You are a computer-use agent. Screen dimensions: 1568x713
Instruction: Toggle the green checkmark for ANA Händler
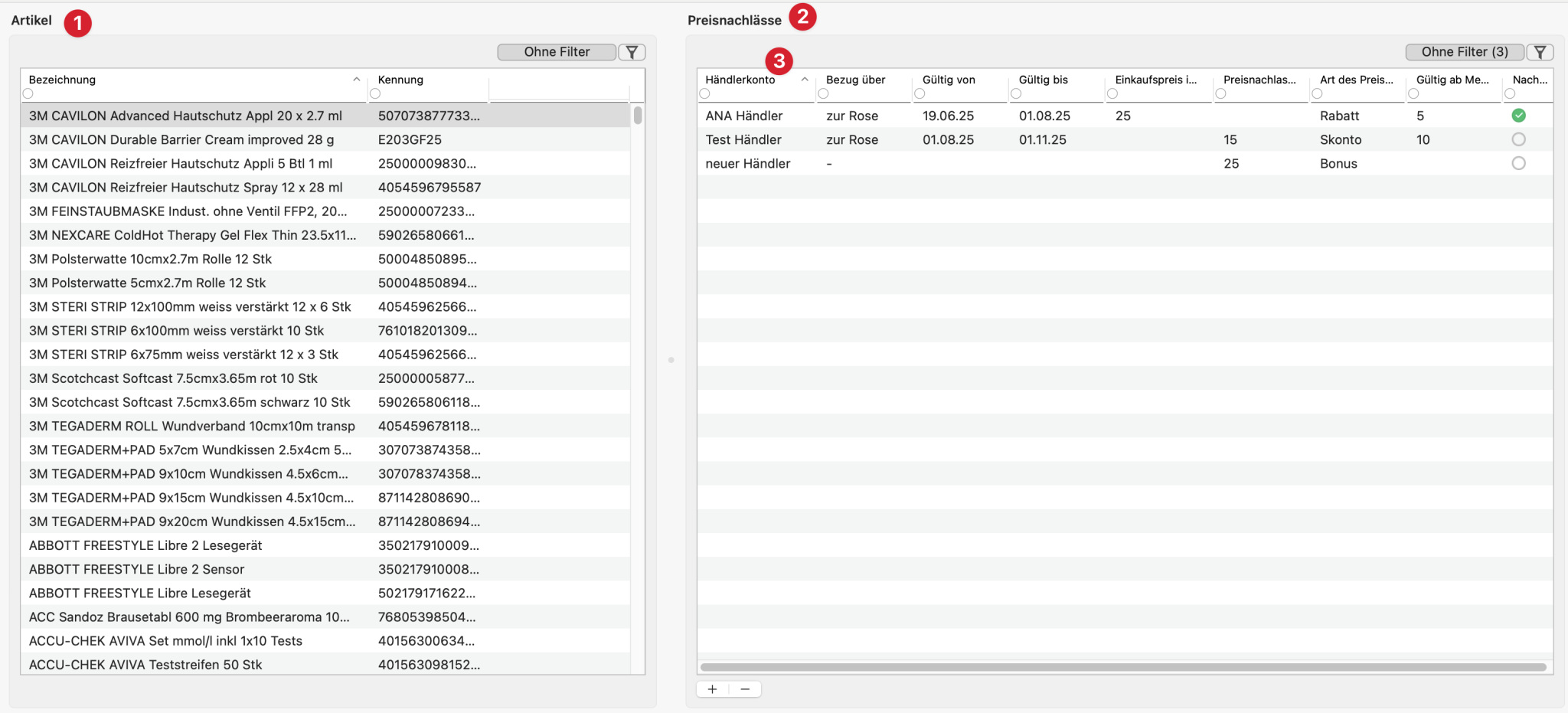pyautogui.click(x=1519, y=116)
